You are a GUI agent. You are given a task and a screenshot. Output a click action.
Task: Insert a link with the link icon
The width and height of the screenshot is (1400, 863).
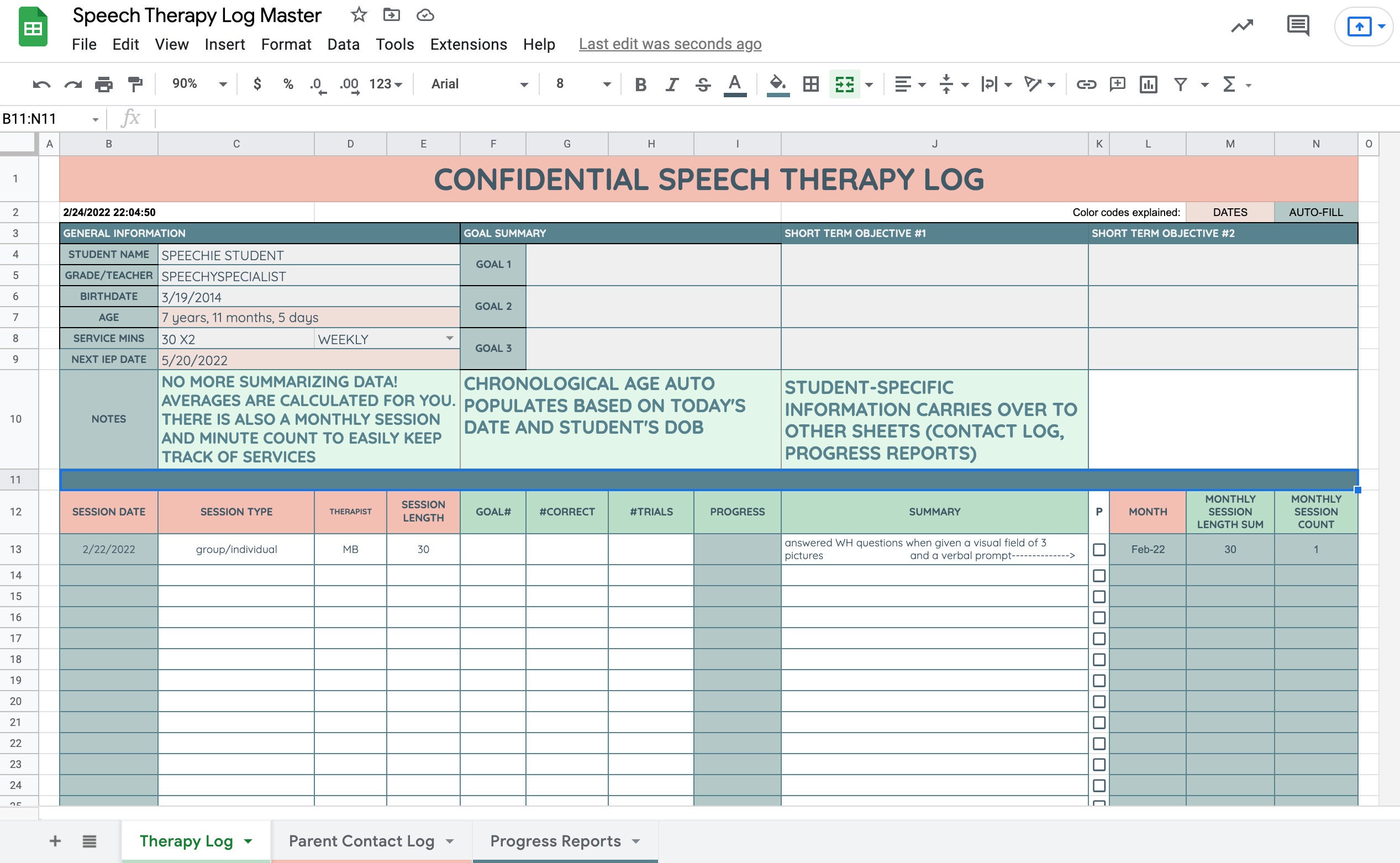click(1086, 85)
